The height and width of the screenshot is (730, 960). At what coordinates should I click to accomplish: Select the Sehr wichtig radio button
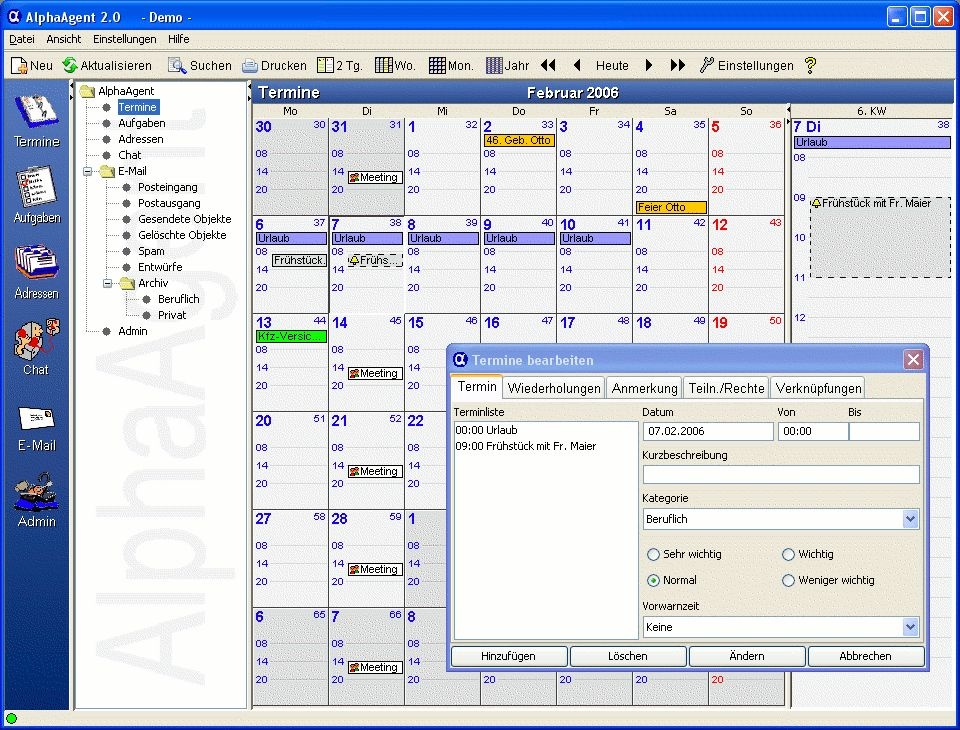point(653,554)
